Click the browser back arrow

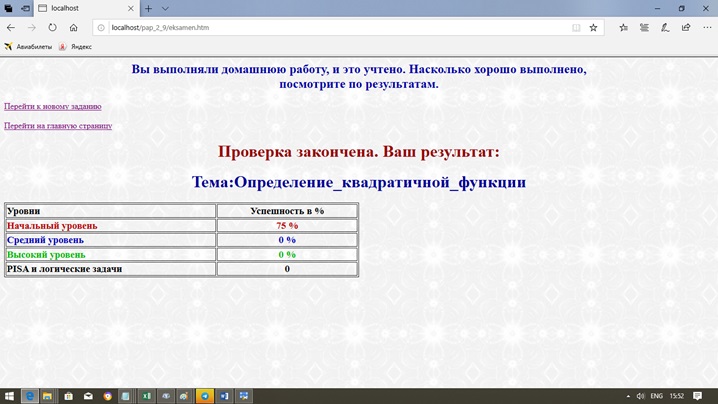point(11,28)
